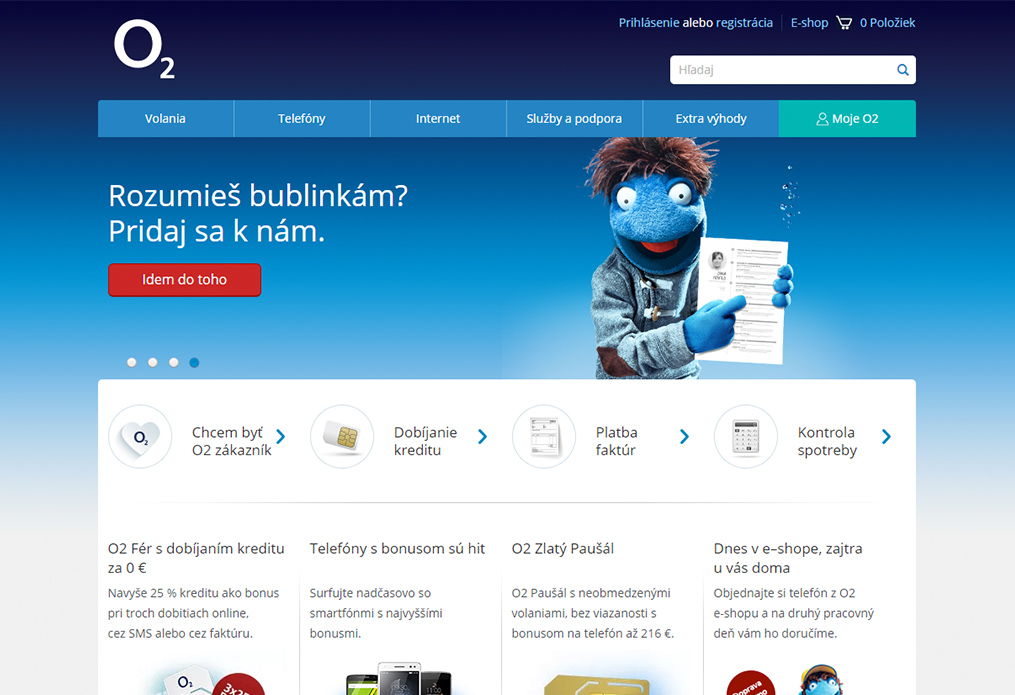Click the SIM card icon circle
The image size is (1015, 695).
point(342,437)
